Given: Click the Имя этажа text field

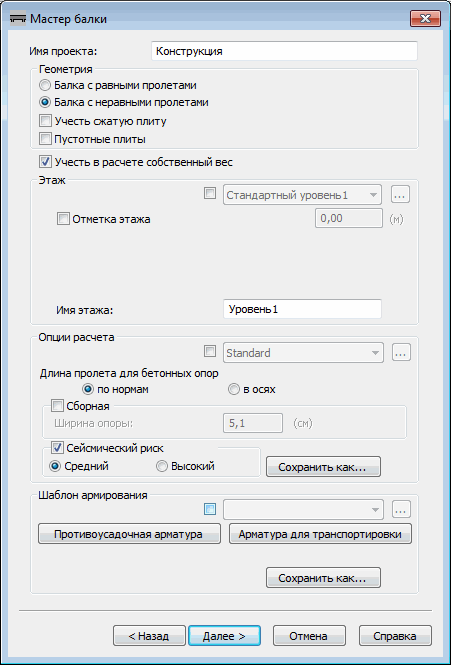Looking at the screenshot, I should [x=302, y=309].
